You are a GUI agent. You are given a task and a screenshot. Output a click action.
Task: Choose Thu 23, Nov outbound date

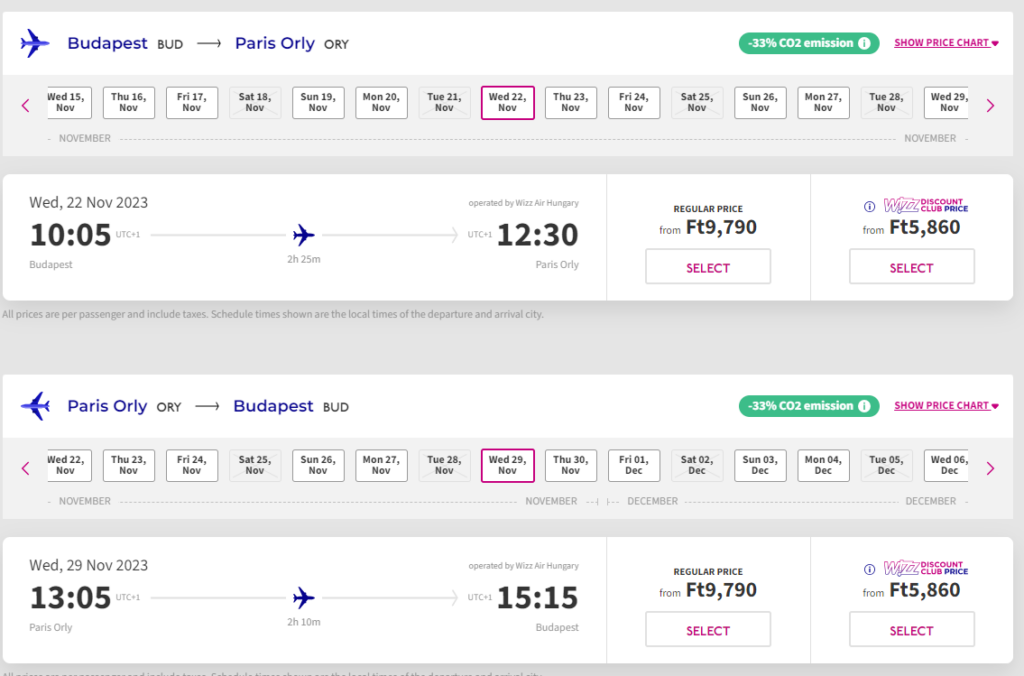pos(570,102)
